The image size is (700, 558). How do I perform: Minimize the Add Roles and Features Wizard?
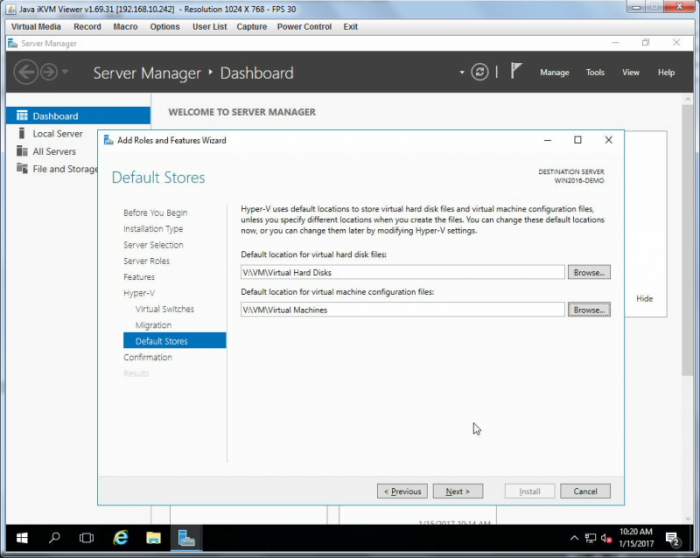547,140
